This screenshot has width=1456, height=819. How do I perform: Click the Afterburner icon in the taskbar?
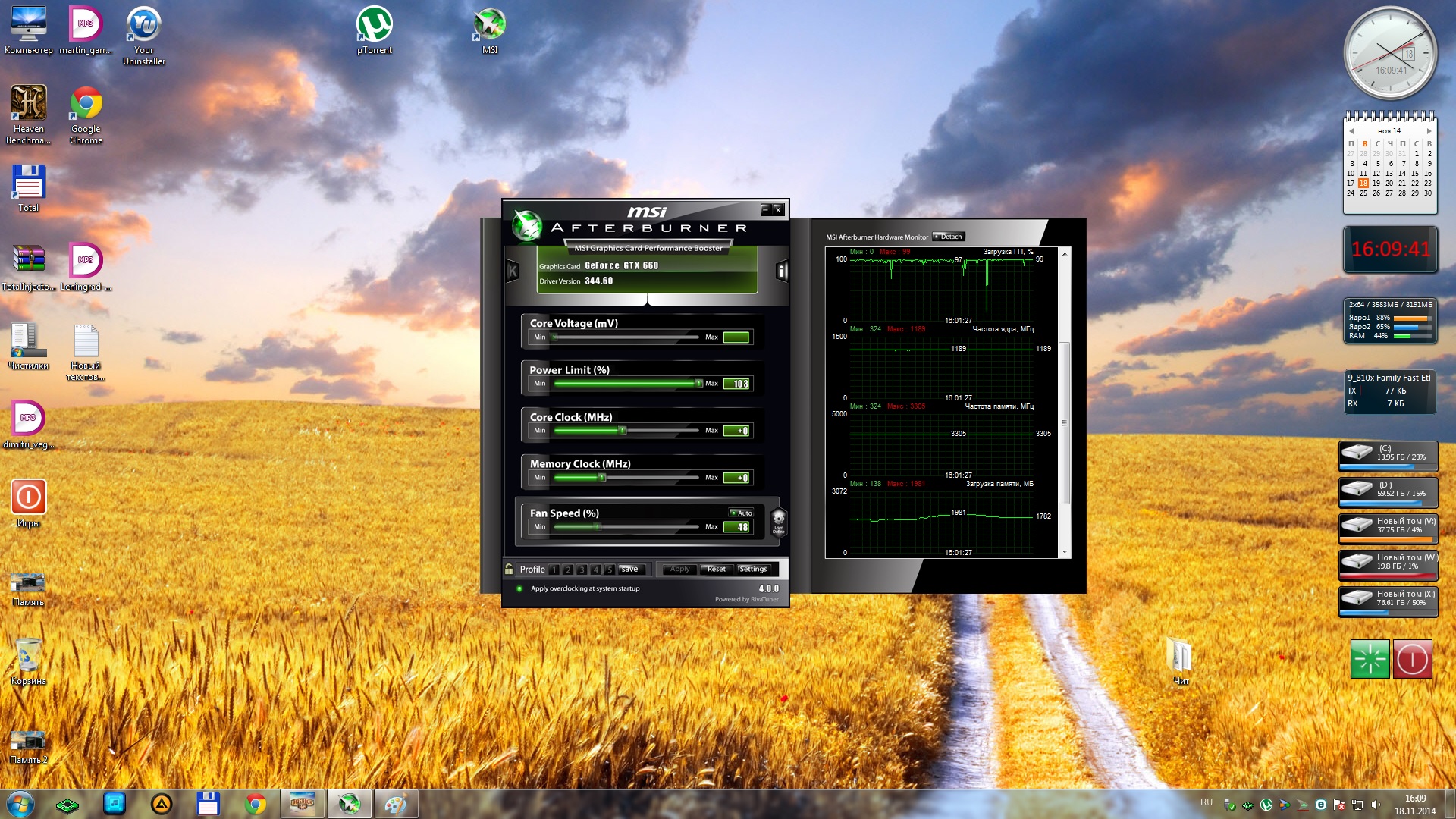349,804
